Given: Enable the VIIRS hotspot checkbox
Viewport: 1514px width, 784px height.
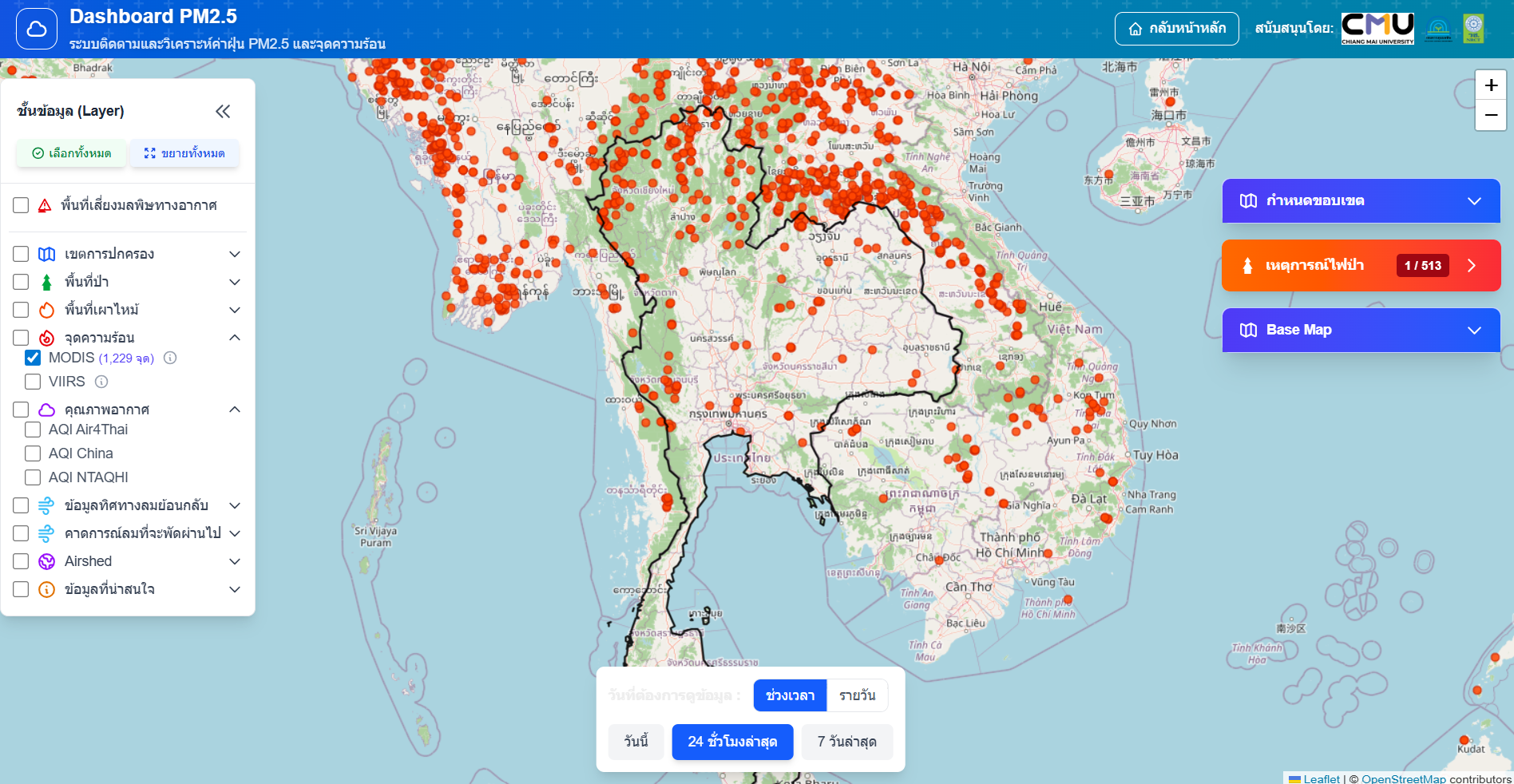Looking at the screenshot, I should click(33, 382).
